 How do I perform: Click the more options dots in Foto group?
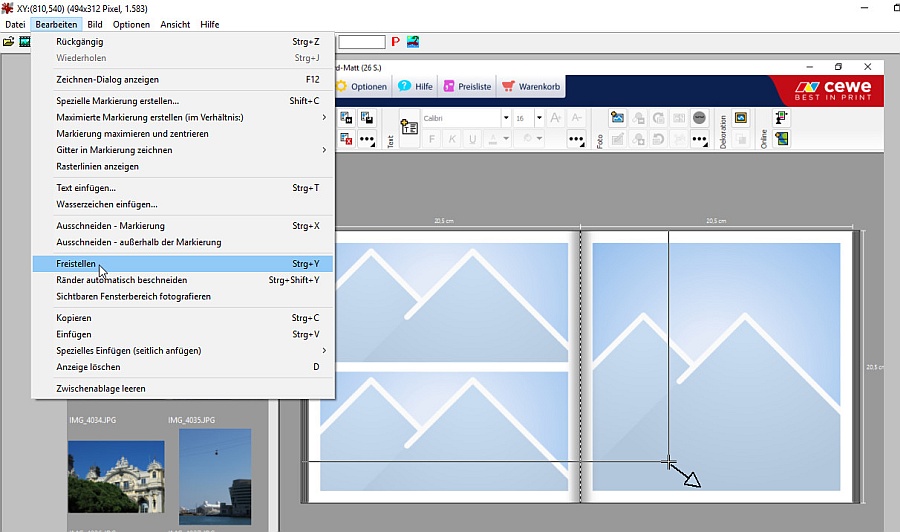click(x=575, y=140)
